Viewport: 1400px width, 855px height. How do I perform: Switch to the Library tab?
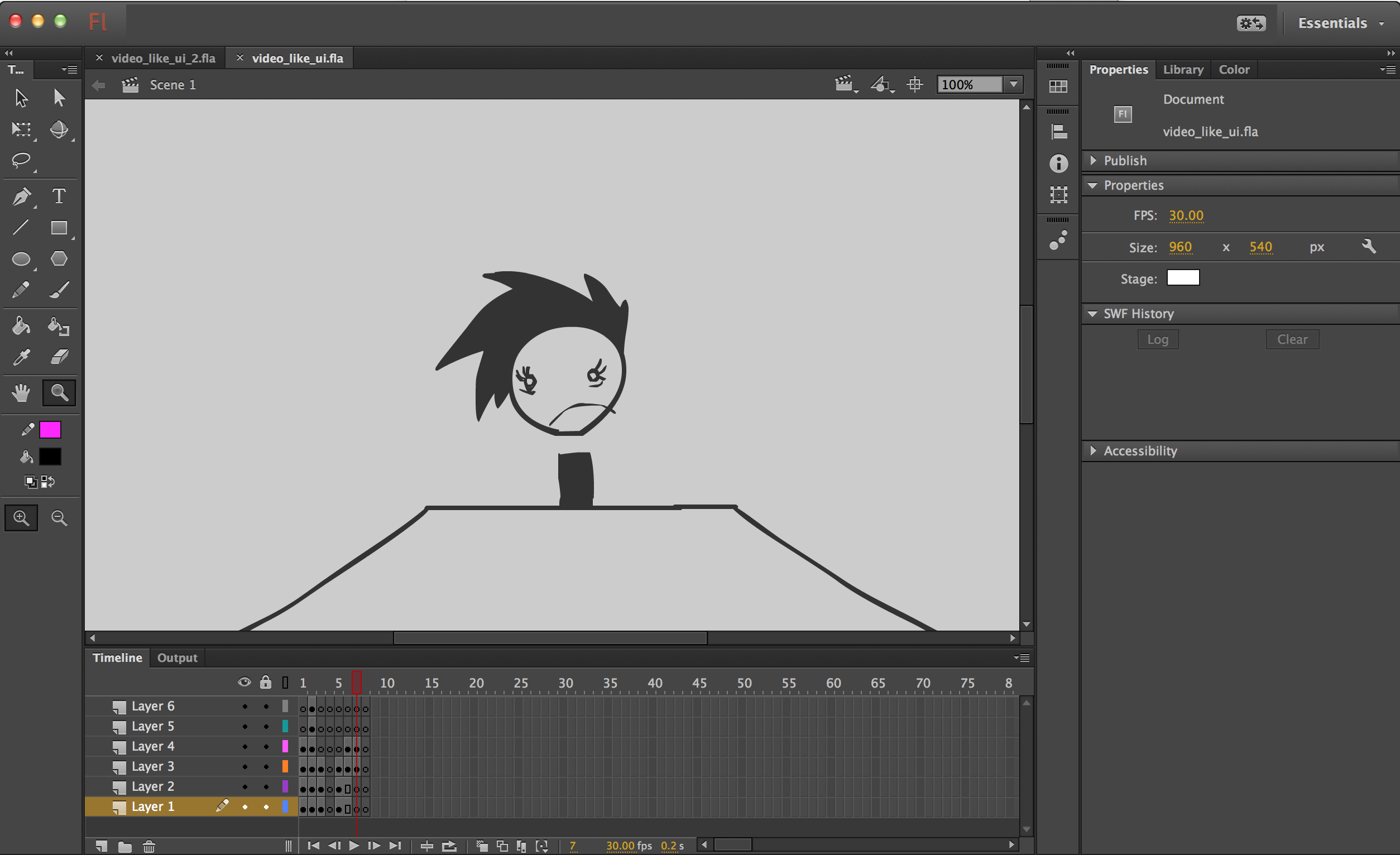point(1183,69)
